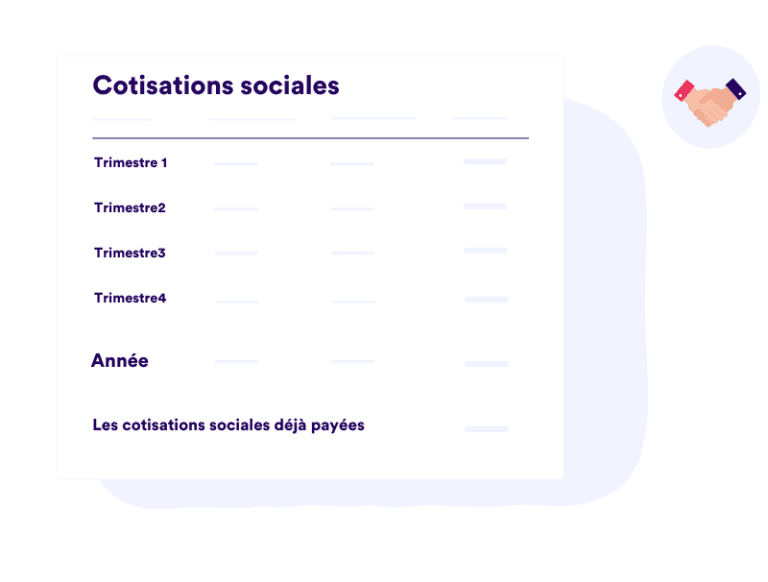Click the second column header placeholder
The height and width of the screenshot is (582, 768).
pyautogui.click(x=253, y=119)
